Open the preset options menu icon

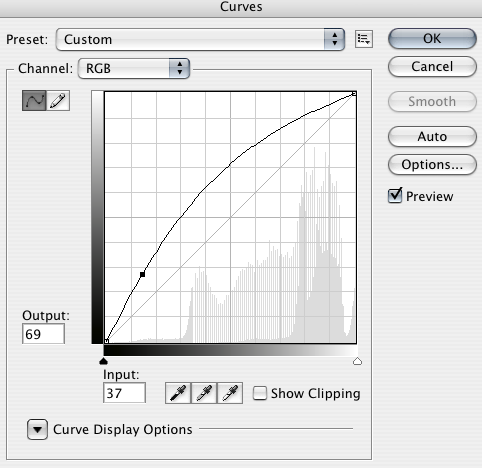tap(364, 39)
